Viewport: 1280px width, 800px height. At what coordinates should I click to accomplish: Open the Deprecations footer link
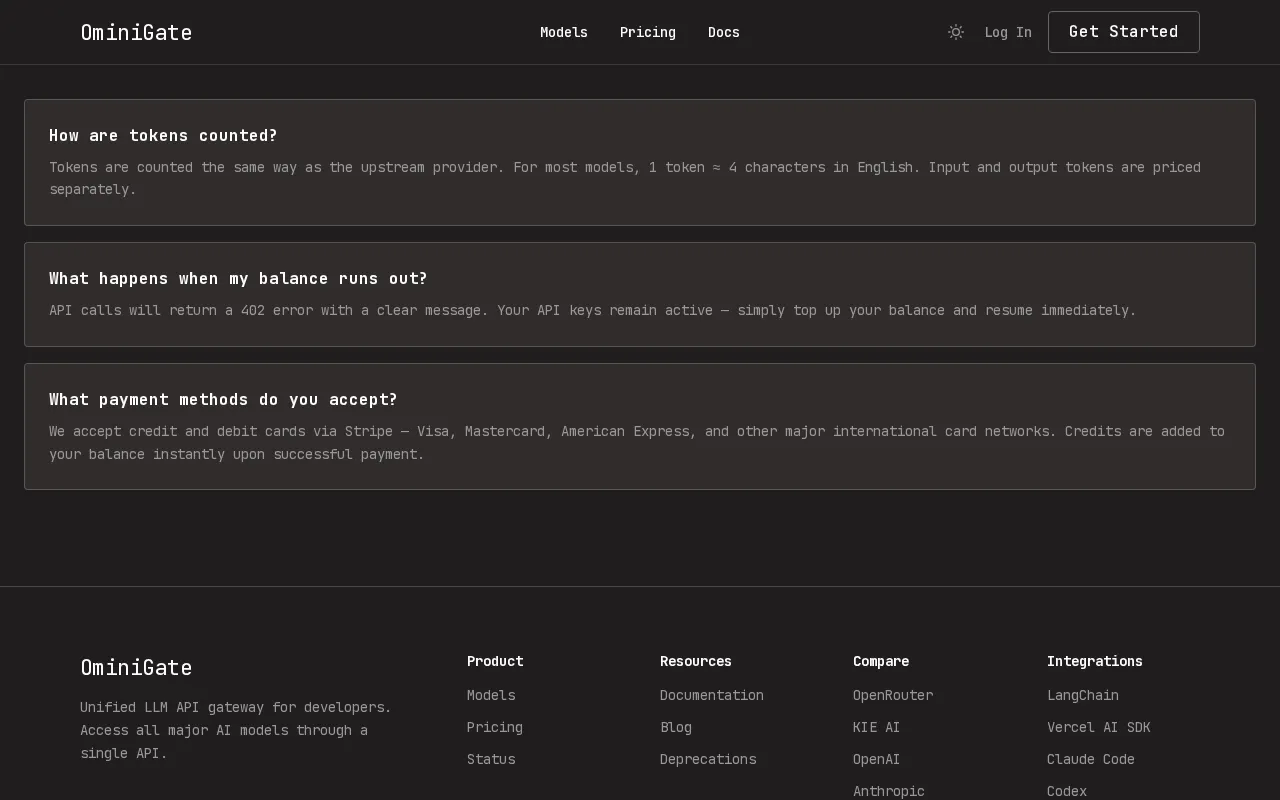pyautogui.click(x=708, y=759)
